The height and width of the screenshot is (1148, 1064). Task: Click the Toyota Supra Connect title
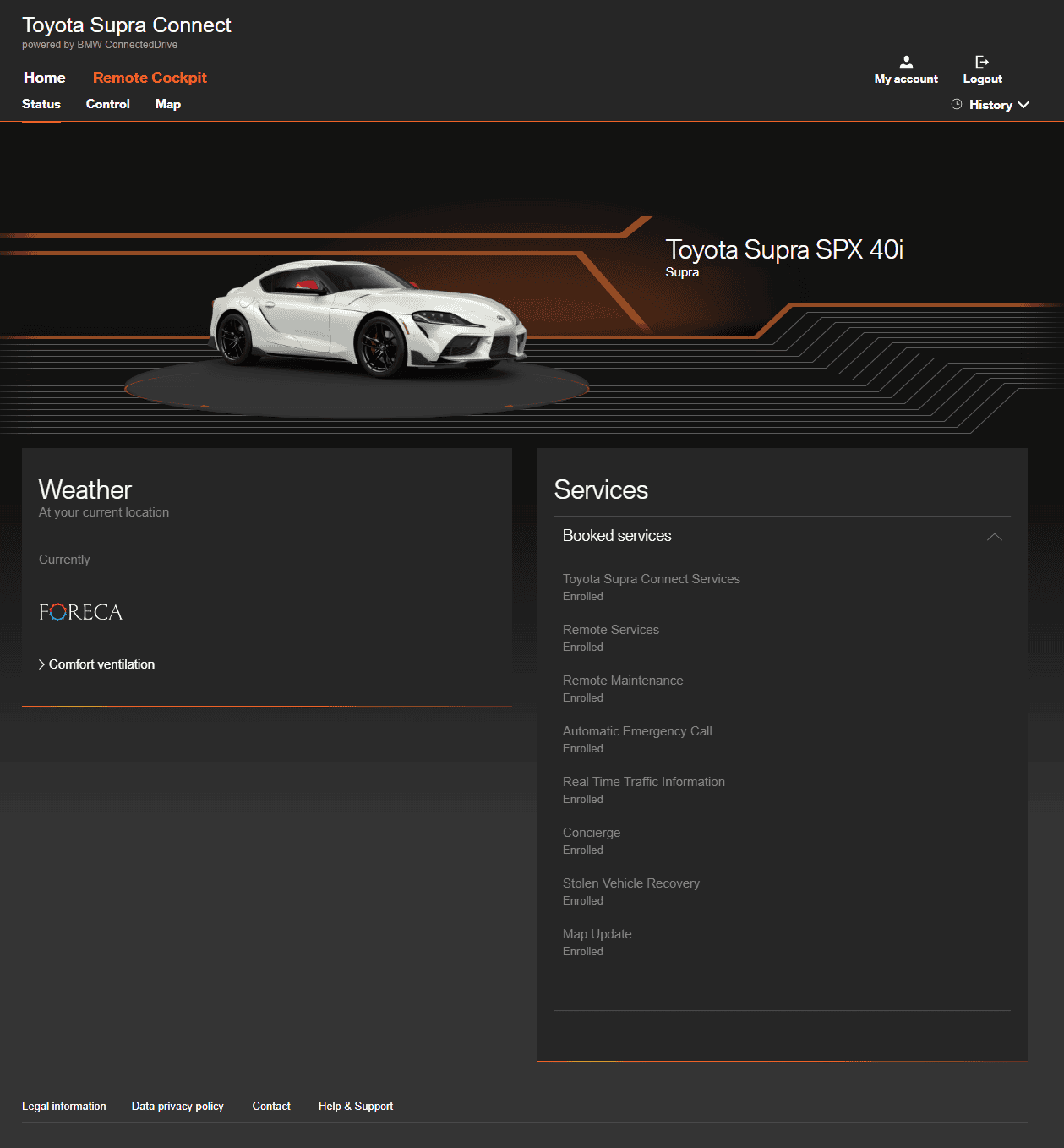click(127, 25)
